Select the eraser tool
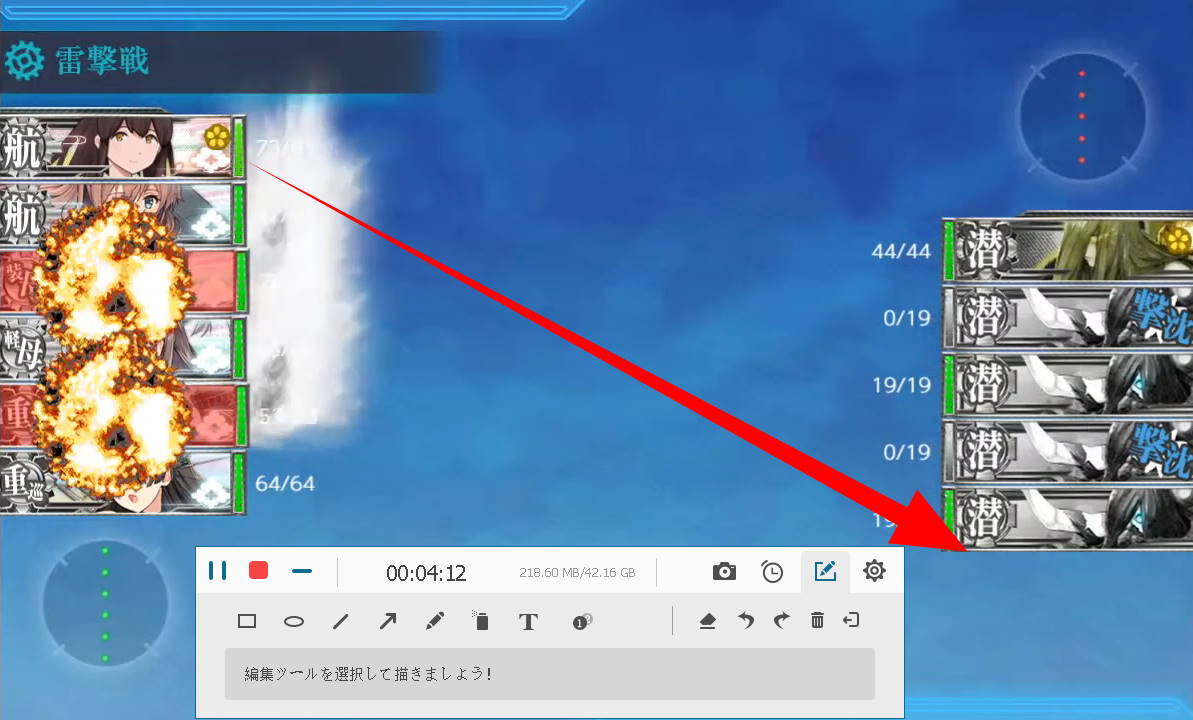The height and width of the screenshot is (720, 1193). pyautogui.click(x=708, y=622)
